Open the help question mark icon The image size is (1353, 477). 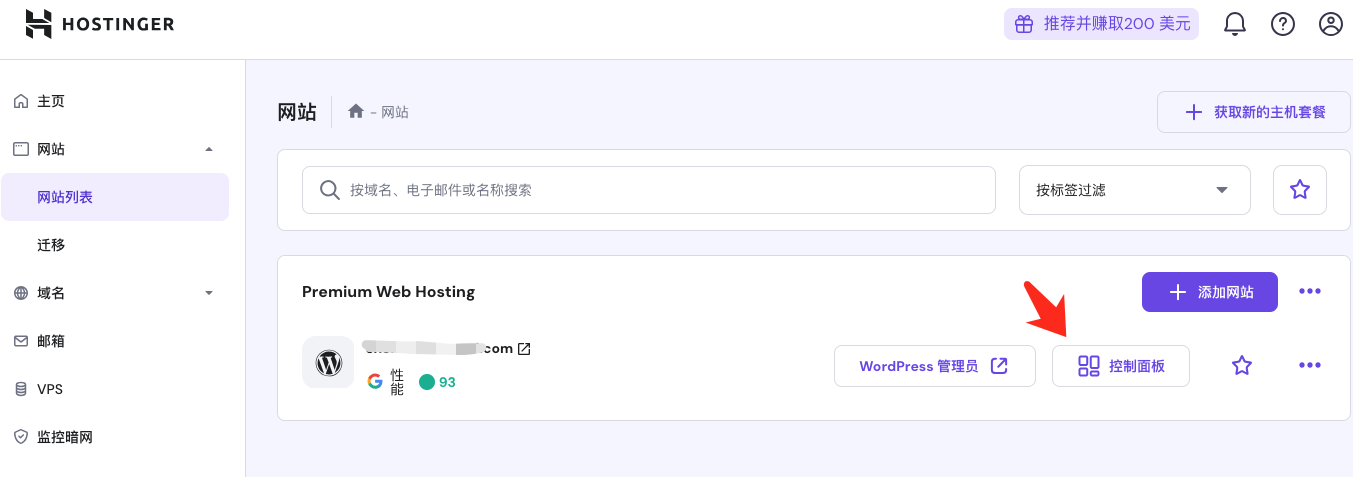(1283, 24)
